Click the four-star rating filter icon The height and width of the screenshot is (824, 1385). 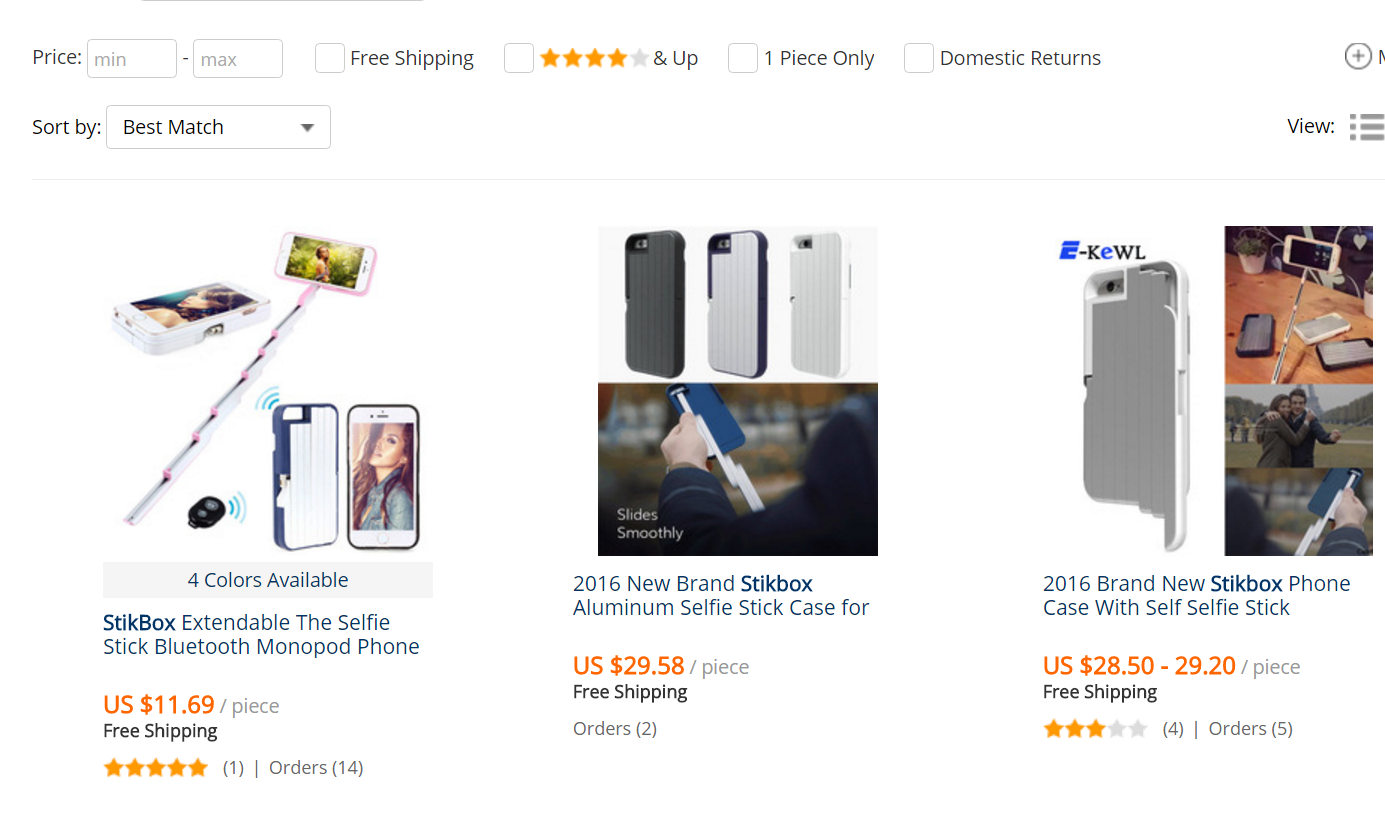pyautogui.click(x=594, y=58)
